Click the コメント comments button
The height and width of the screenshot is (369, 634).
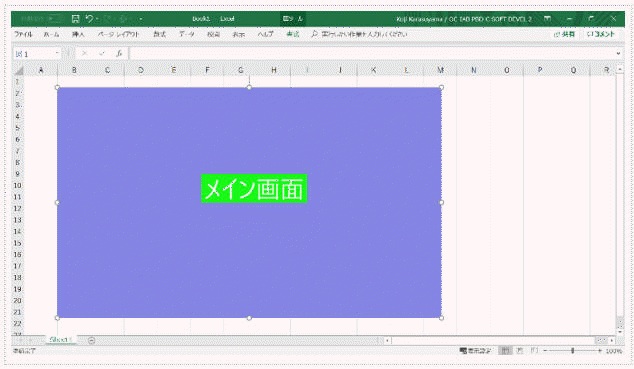[600, 34]
